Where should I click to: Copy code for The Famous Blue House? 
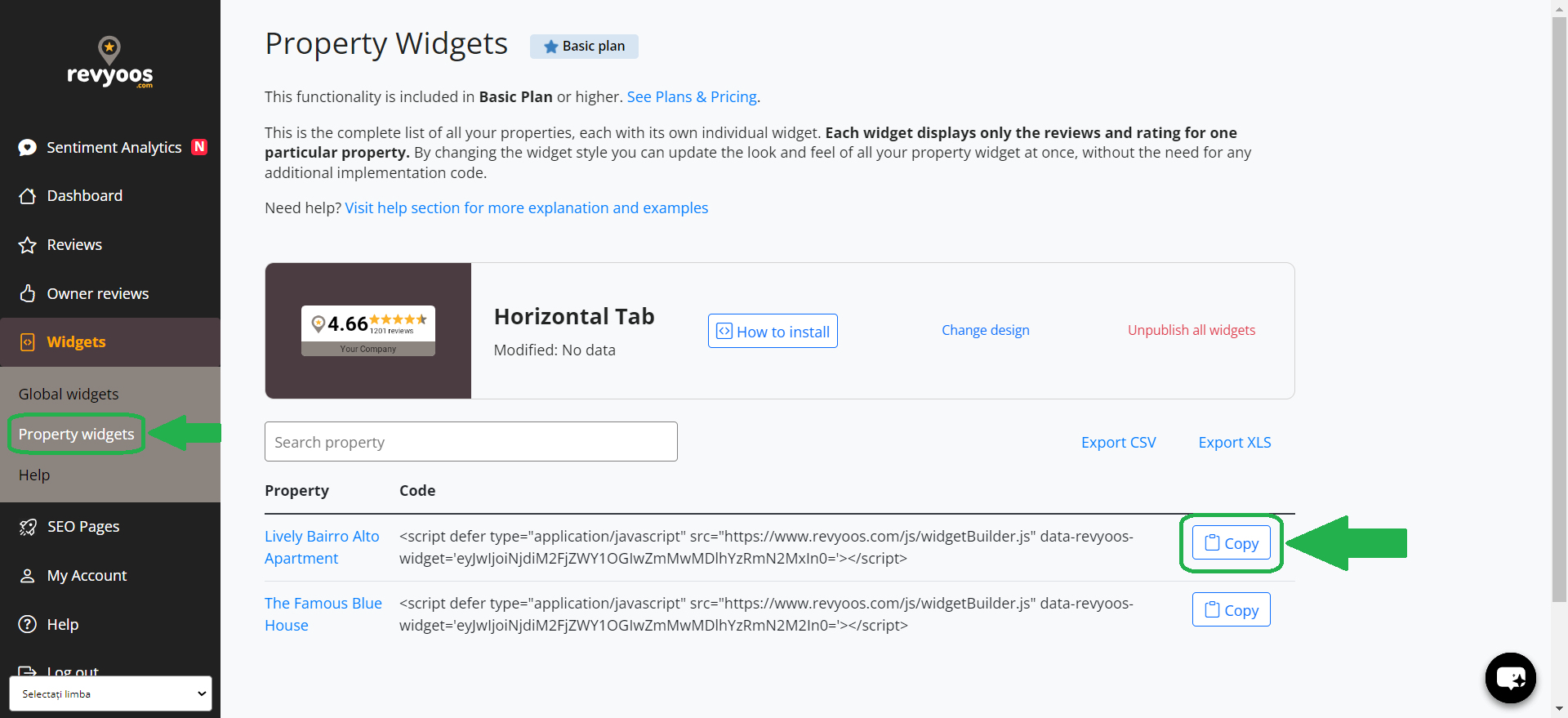click(1232, 610)
